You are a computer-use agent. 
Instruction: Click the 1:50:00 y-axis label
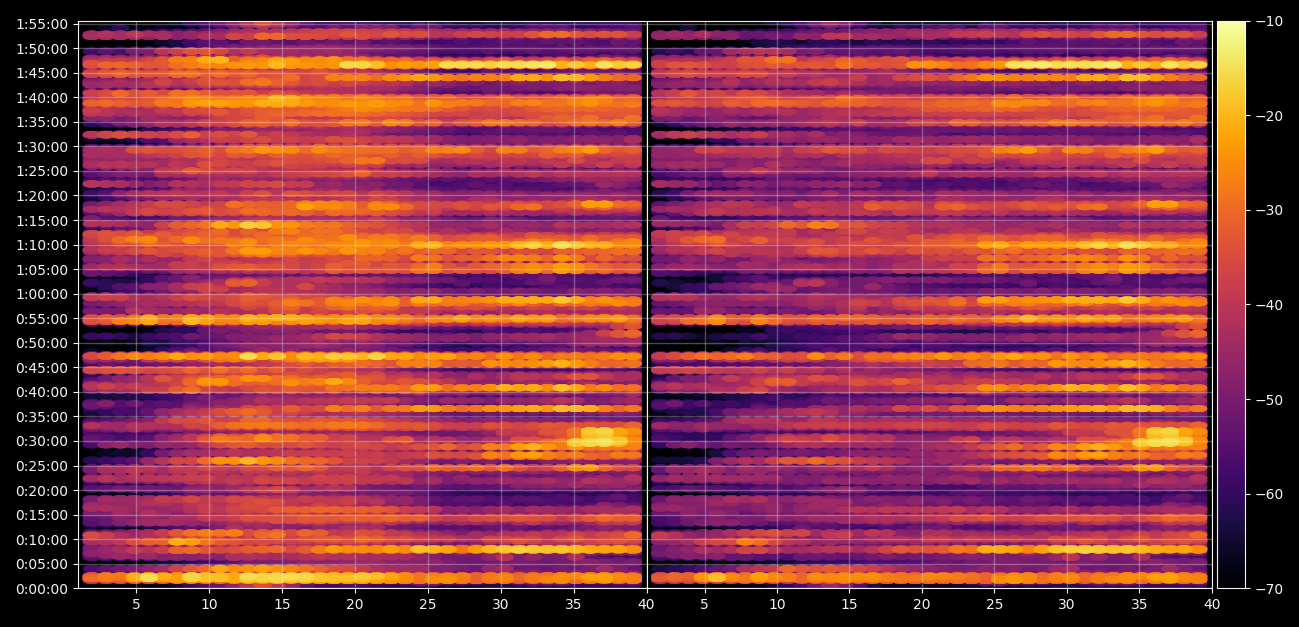click(43, 49)
